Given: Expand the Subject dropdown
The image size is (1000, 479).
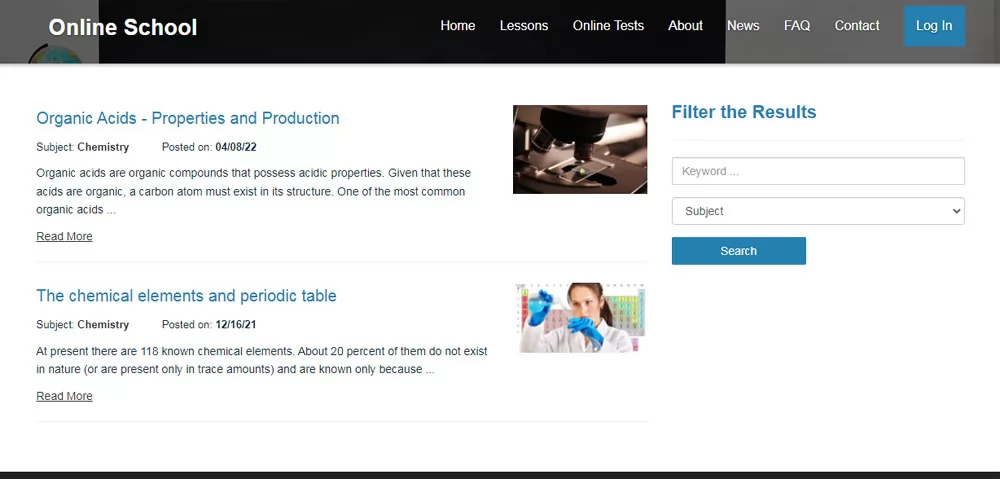Looking at the screenshot, I should point(818,211).
